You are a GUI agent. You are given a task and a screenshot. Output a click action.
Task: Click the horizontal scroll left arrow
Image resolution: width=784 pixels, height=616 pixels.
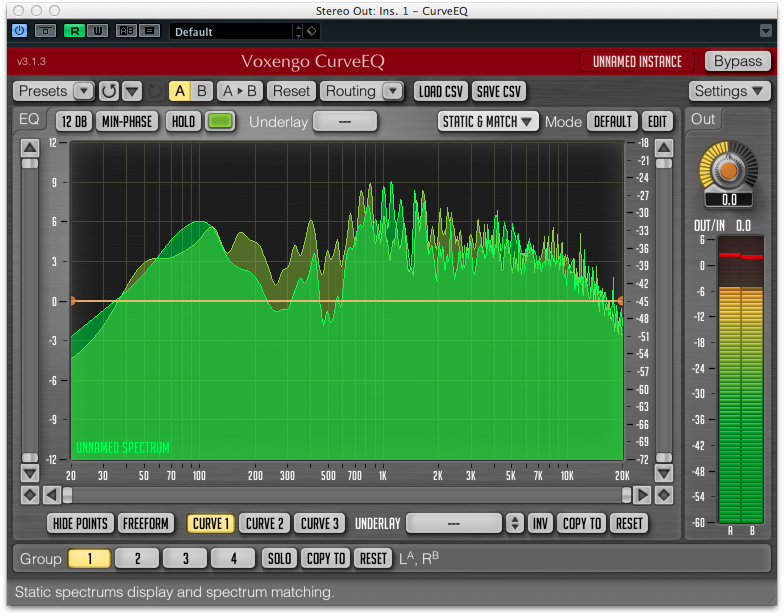[x=52, y=496]
